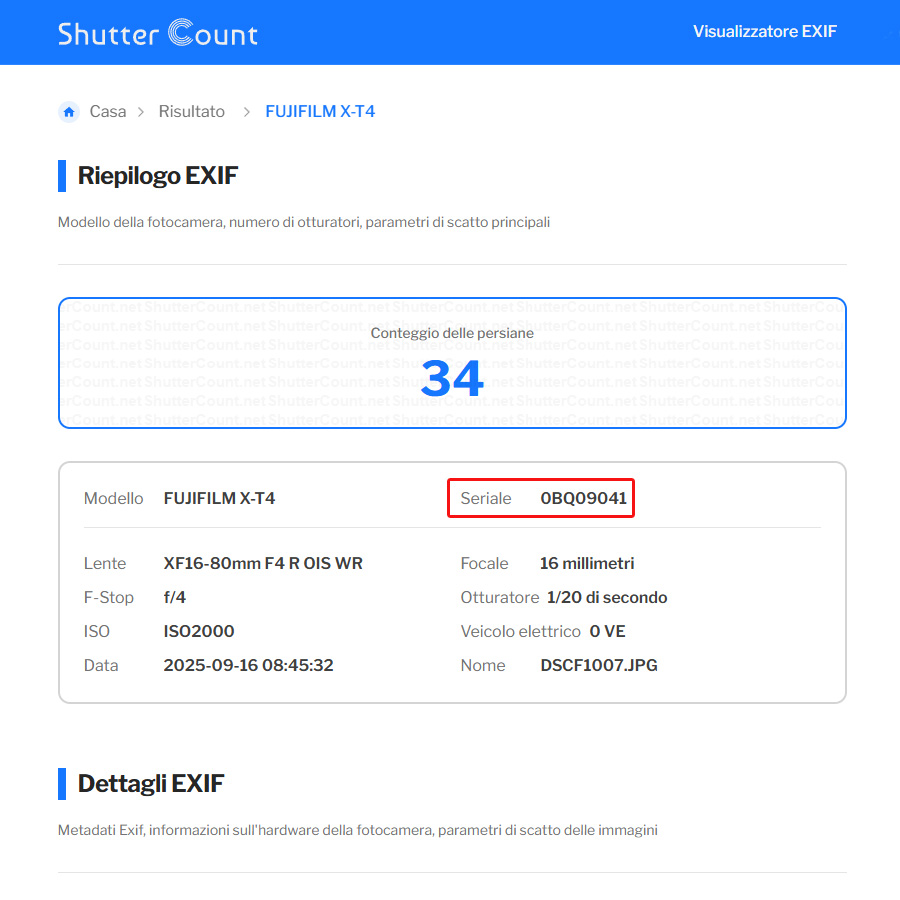The width and height of the screenshot is (900, 900).
Task: Click the Metadati Exif description text
Action: (x=358, y=830)
